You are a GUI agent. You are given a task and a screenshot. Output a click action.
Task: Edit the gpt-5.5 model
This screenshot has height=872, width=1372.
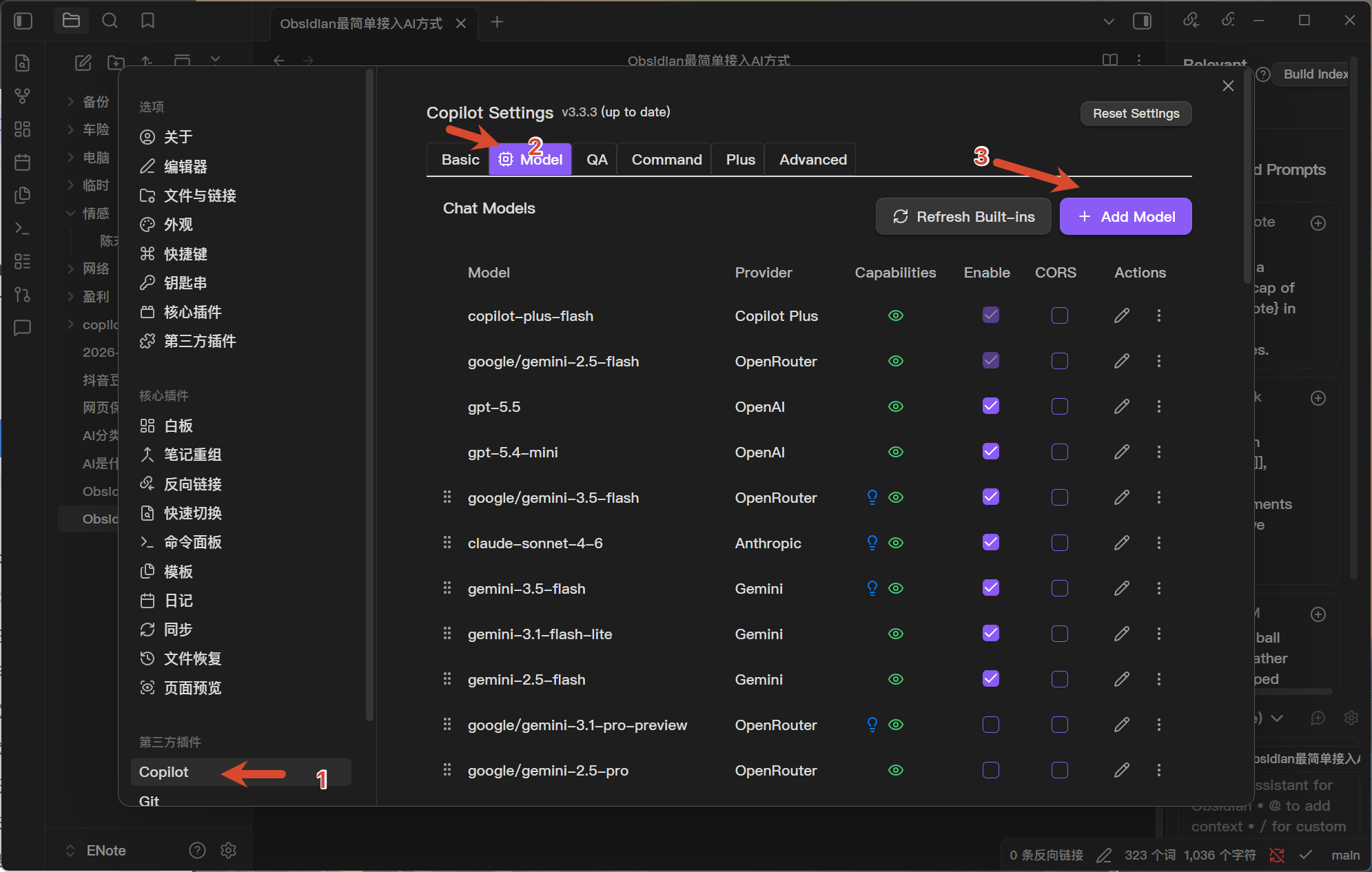click(x=1122, y=406)
